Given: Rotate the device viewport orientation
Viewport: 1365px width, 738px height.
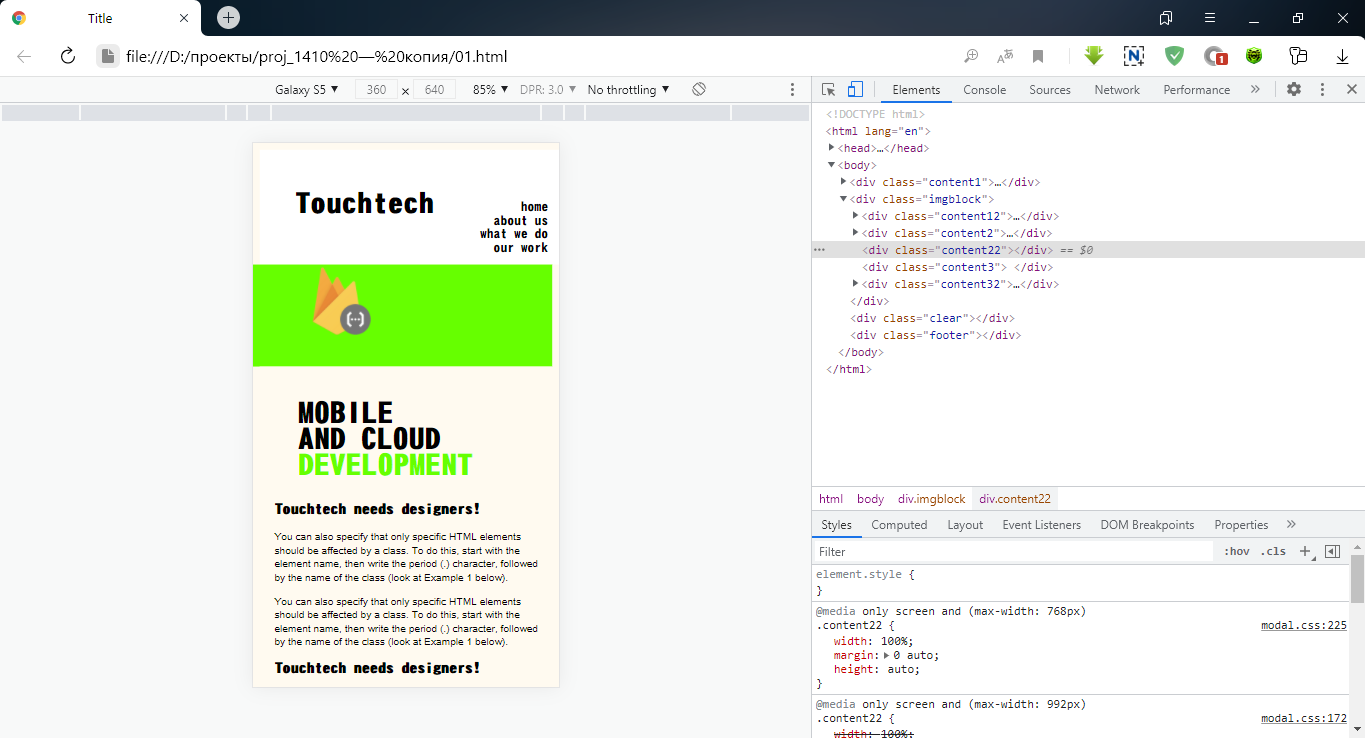Looking at the screenshot, I should [x=699, y=90].
